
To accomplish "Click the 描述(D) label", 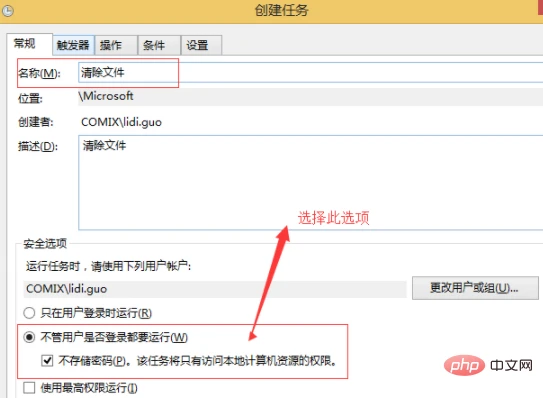I will [x=38, y=146].
